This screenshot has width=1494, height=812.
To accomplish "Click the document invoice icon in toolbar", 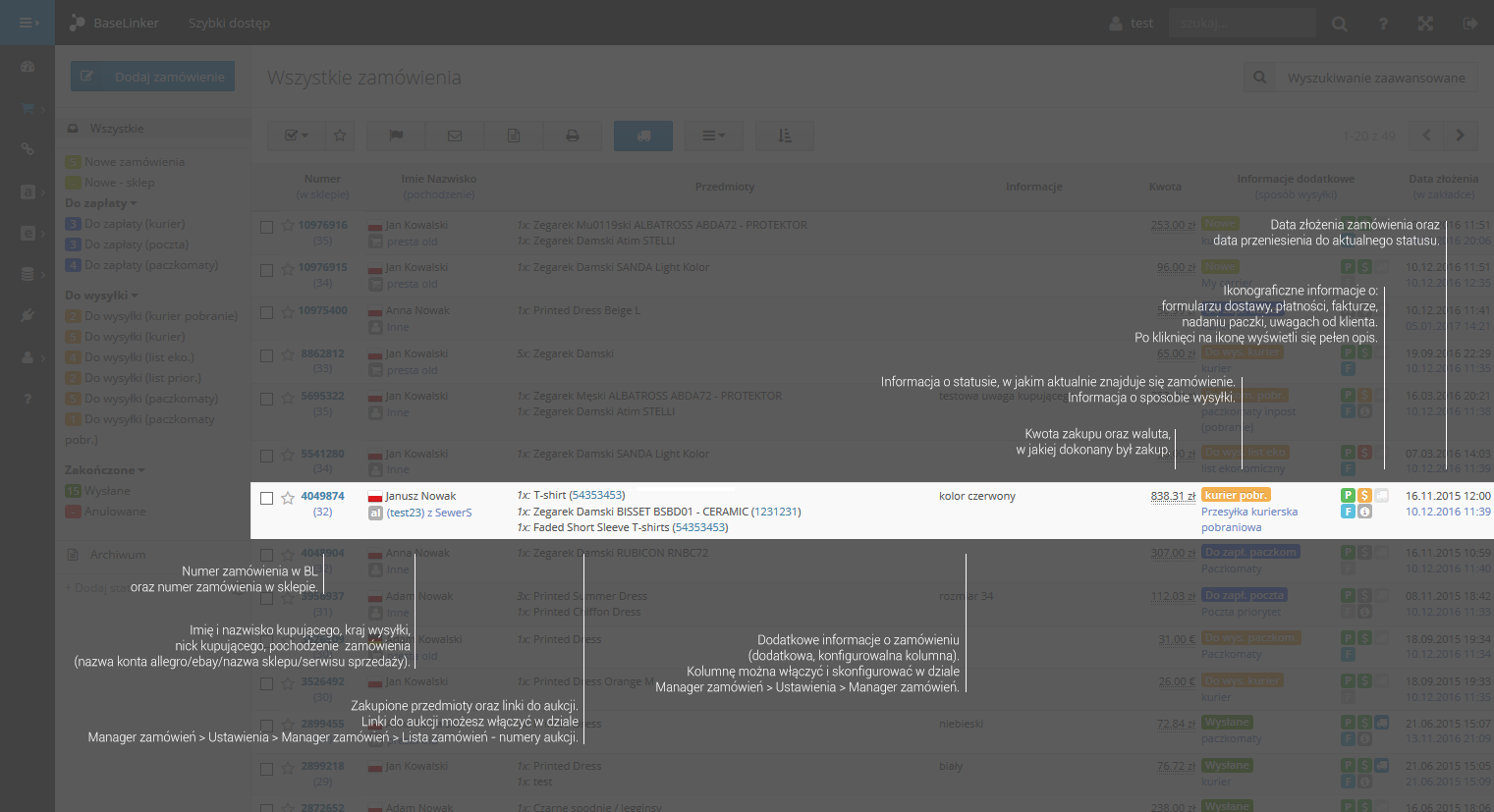I will point(514,135).
